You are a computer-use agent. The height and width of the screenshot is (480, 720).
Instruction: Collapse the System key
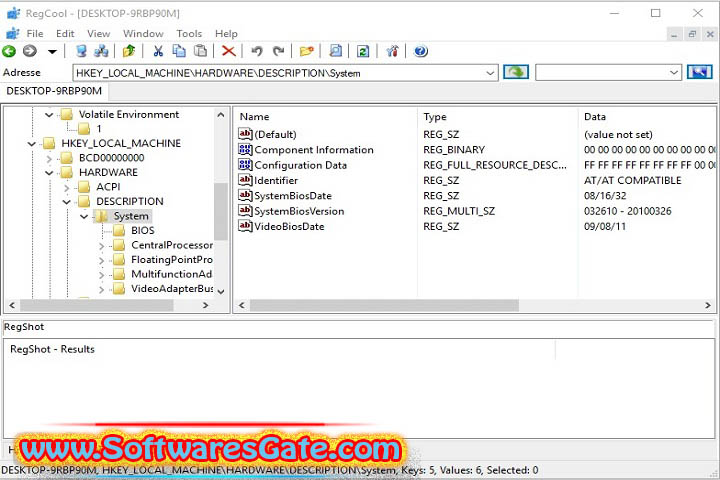84,216
